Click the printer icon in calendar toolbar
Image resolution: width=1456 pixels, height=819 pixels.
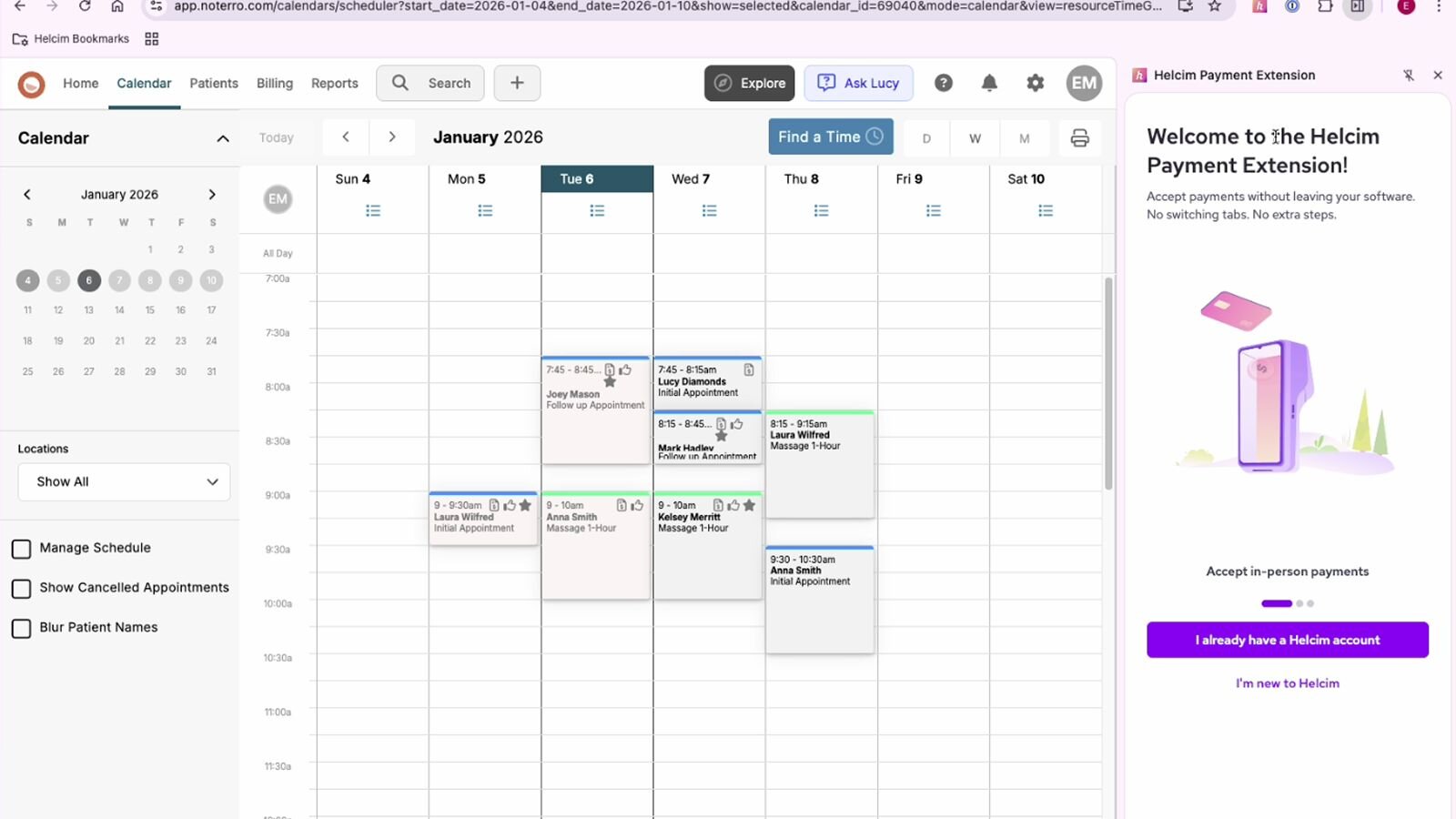pos(1079,138)
